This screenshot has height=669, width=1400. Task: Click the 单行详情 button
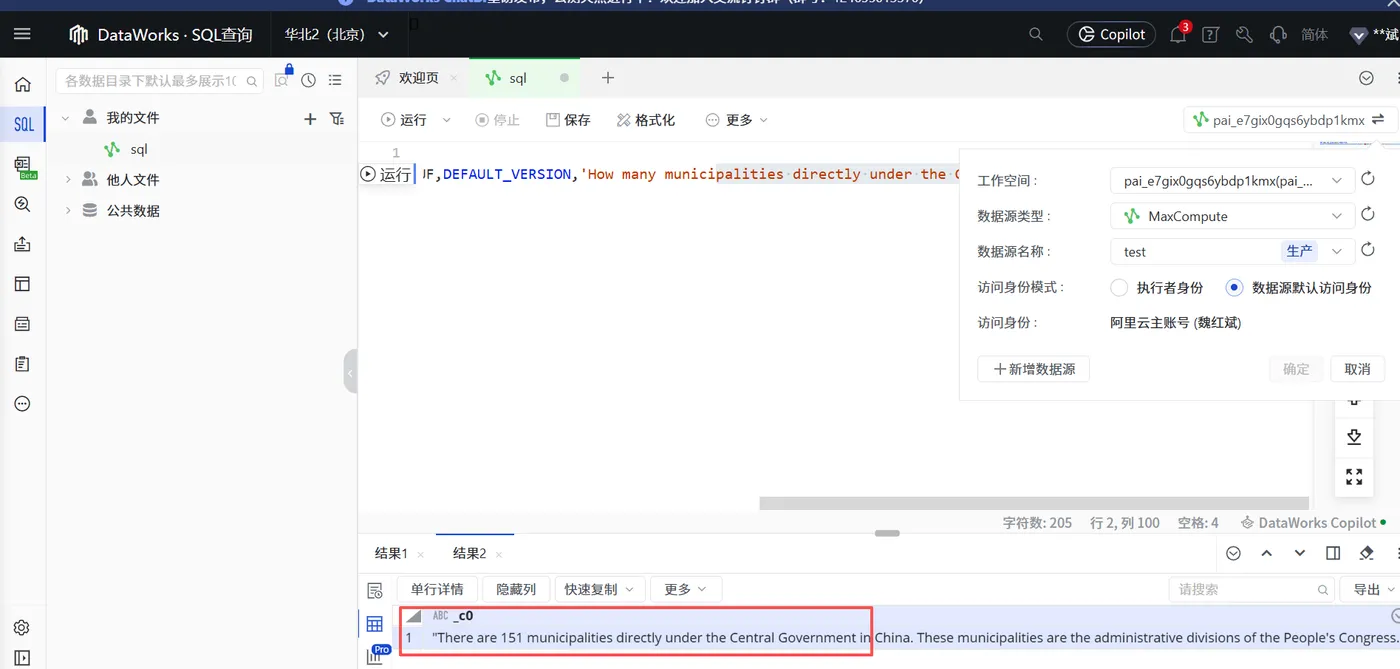click(x=437, y=589)
